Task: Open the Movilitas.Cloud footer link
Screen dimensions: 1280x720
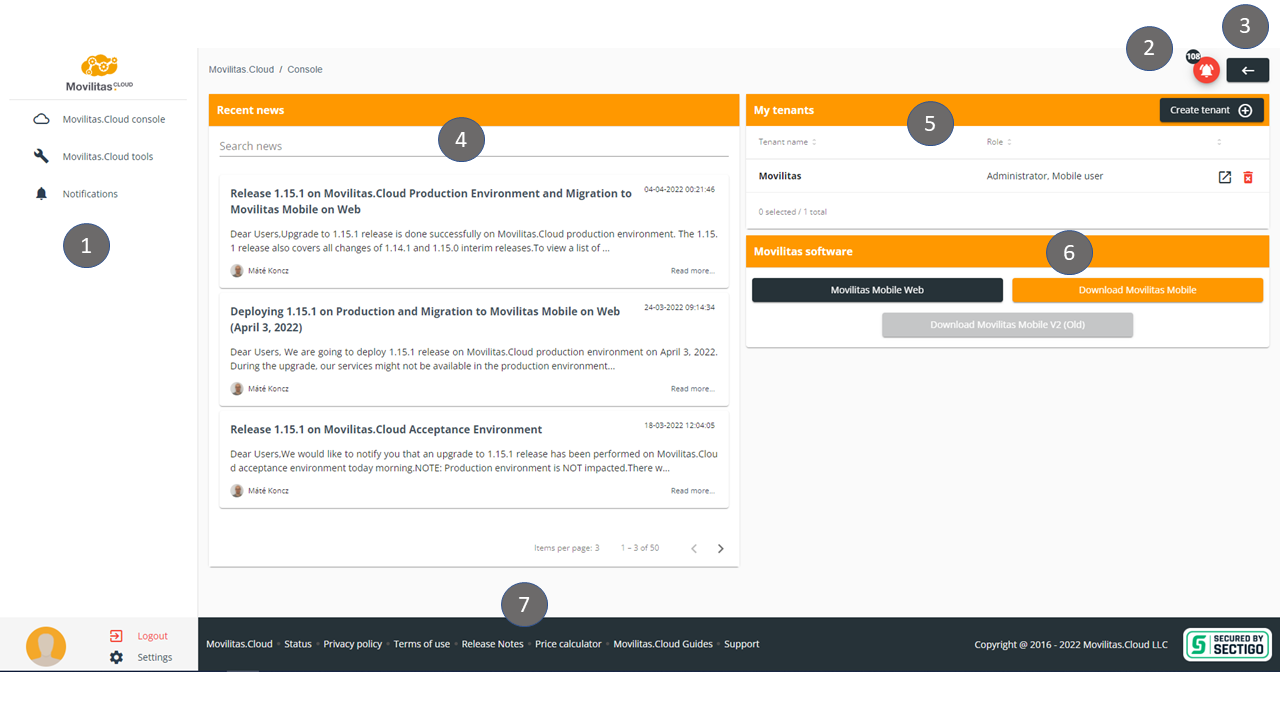Action: coord(239,644)
